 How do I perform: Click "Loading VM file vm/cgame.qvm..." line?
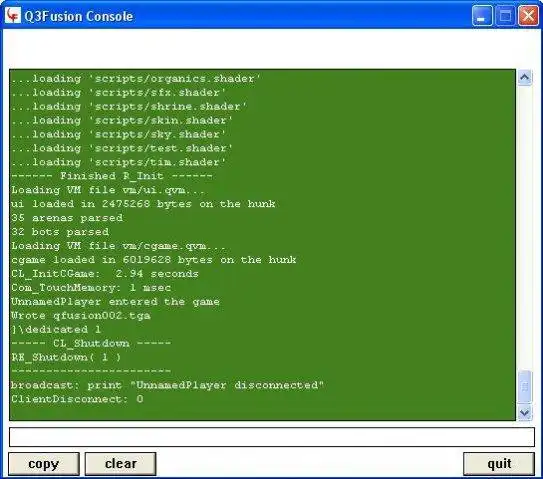click(x=118, y=246)
